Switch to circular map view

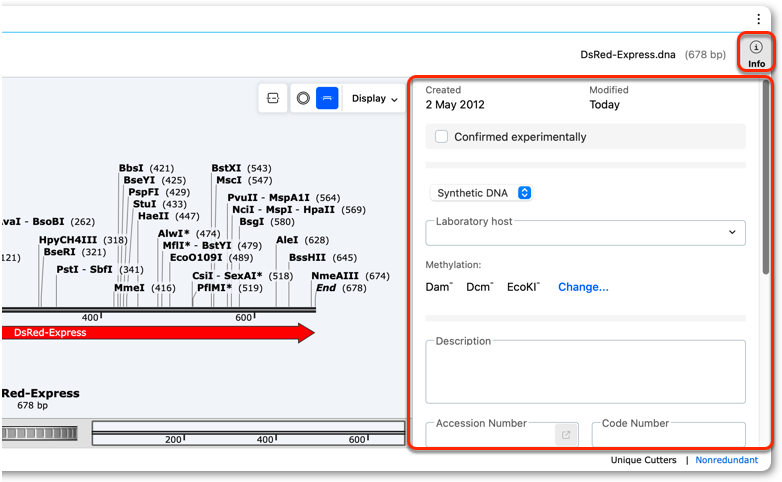pos(303,98)
